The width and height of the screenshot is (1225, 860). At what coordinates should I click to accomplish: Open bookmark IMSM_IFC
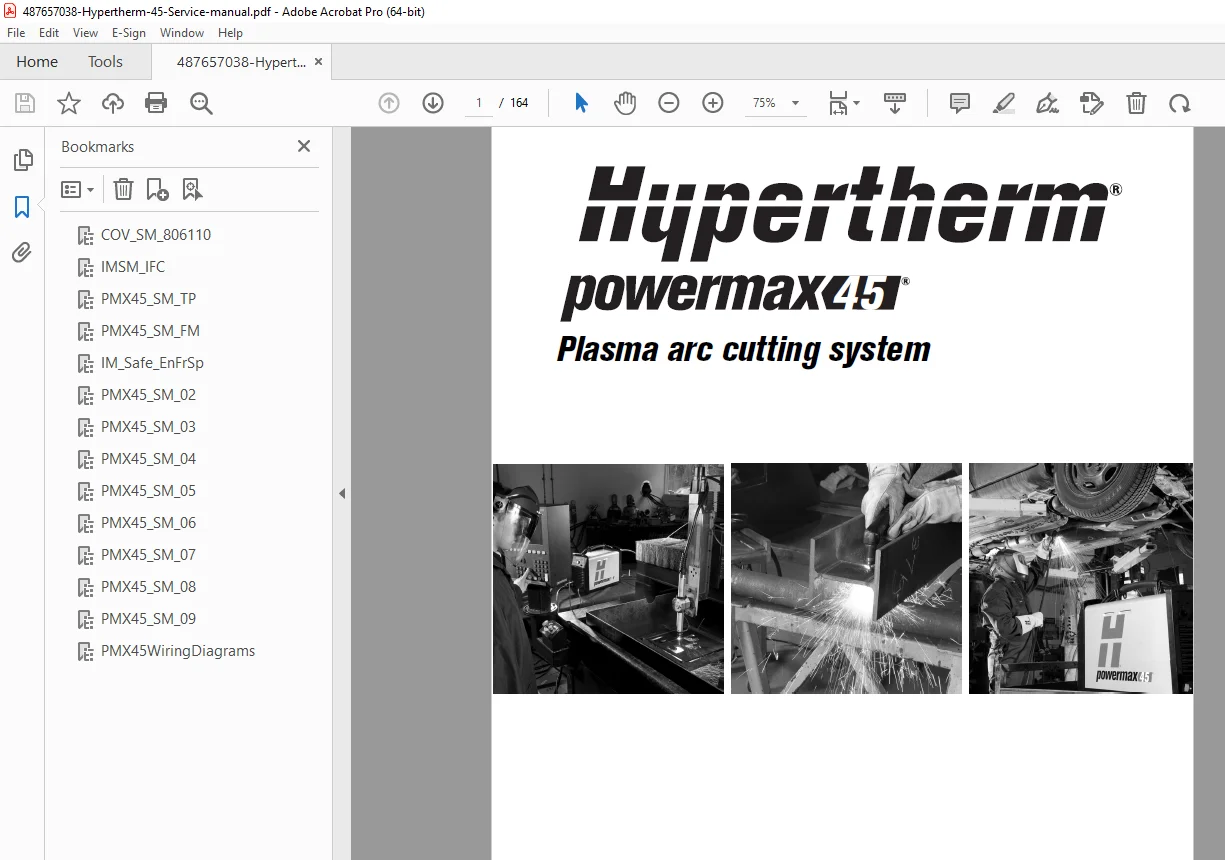tap(133, 267)
